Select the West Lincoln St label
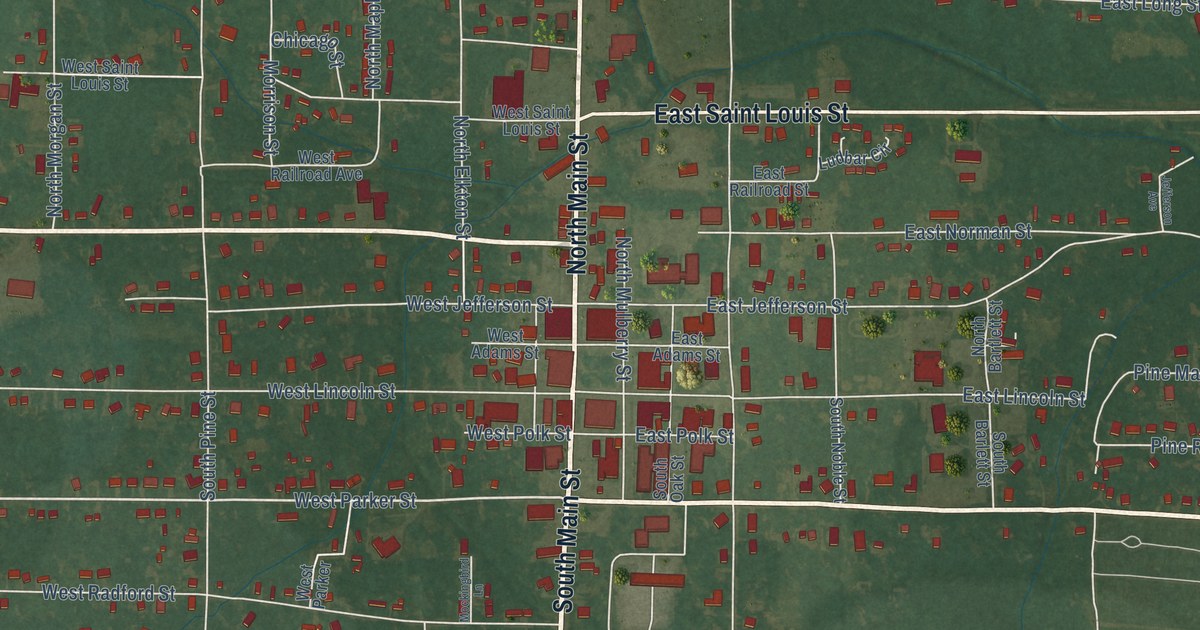Screen dimensions: 1200x630 [x=331, y=391]
